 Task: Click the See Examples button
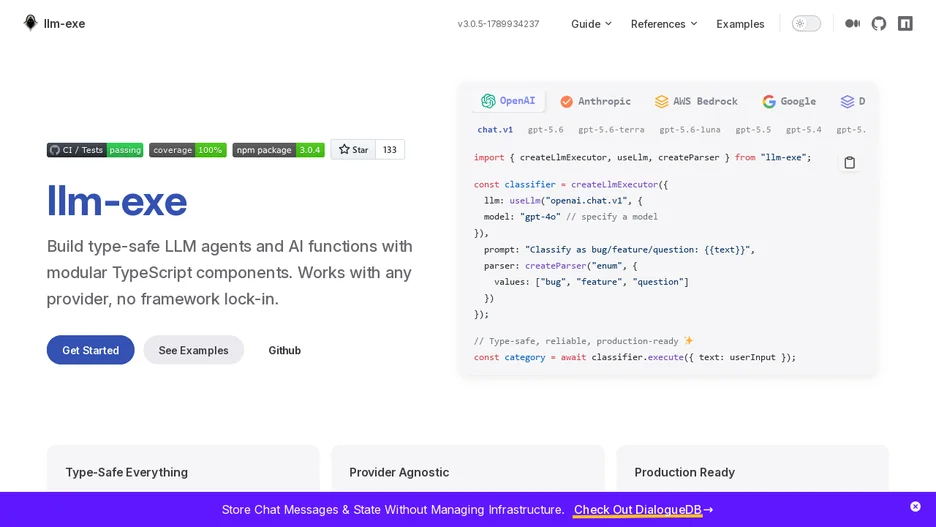coord(193,350)
